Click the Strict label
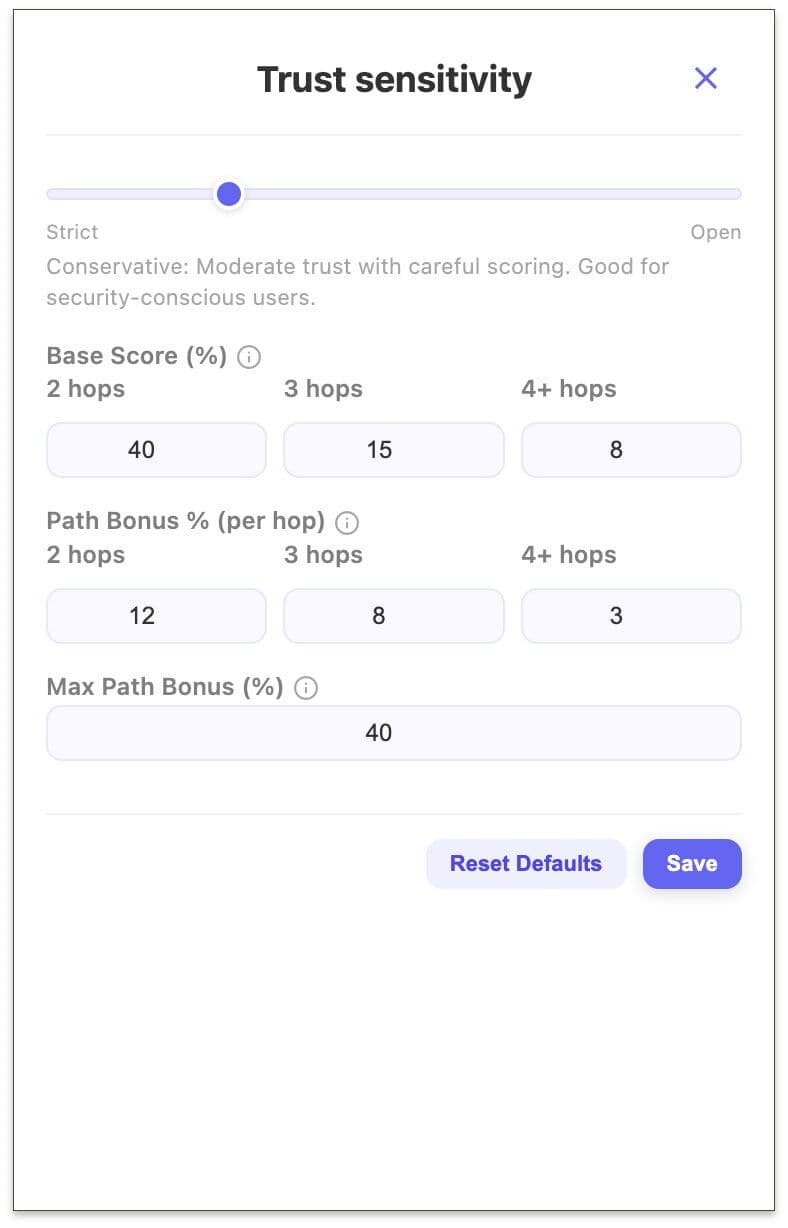This screenshot has height=1228, width=788. (71, 232)
